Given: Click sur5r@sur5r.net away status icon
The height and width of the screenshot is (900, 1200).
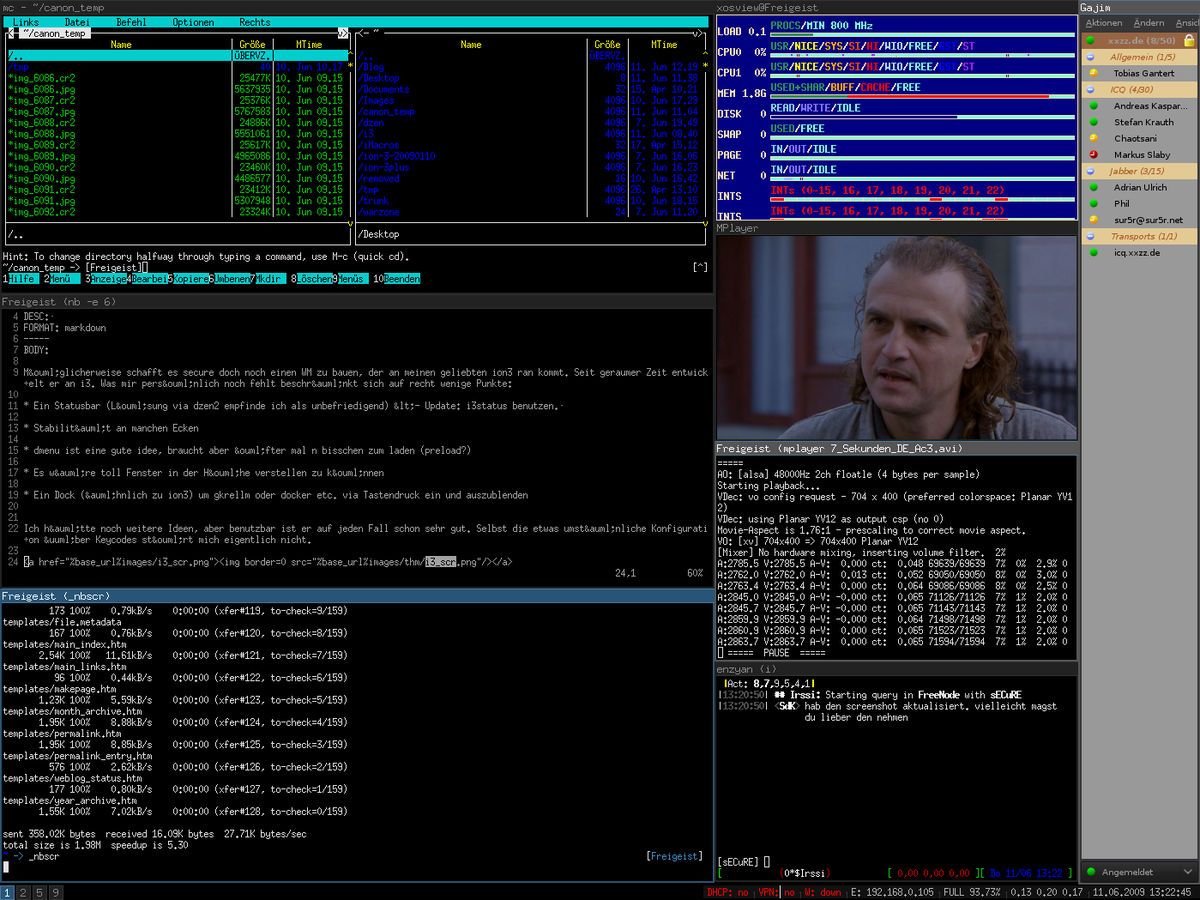Looking at the screenshot, I should (x=1093, y=220).
